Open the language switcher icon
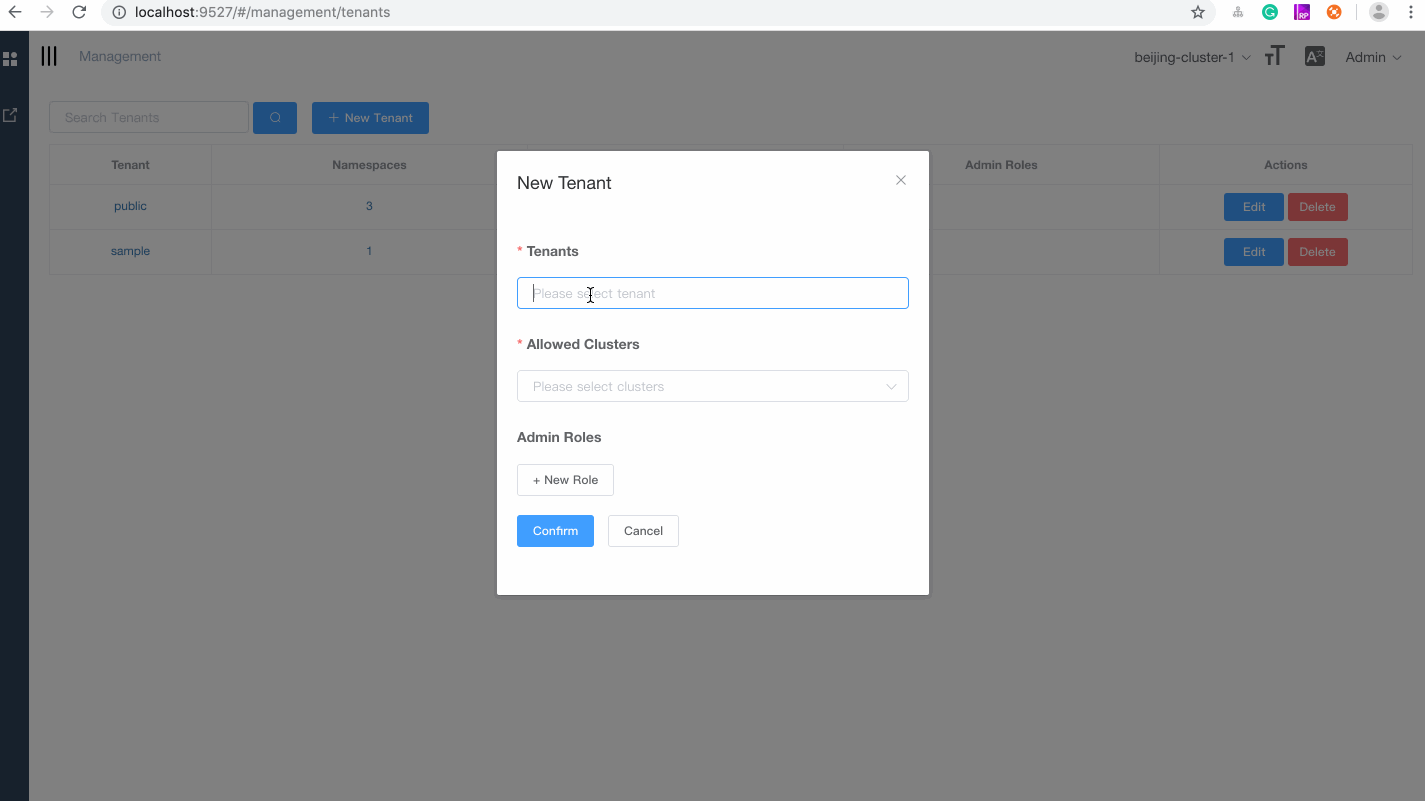Viewport: 1425px width, 801px height. coord(1314,56)
